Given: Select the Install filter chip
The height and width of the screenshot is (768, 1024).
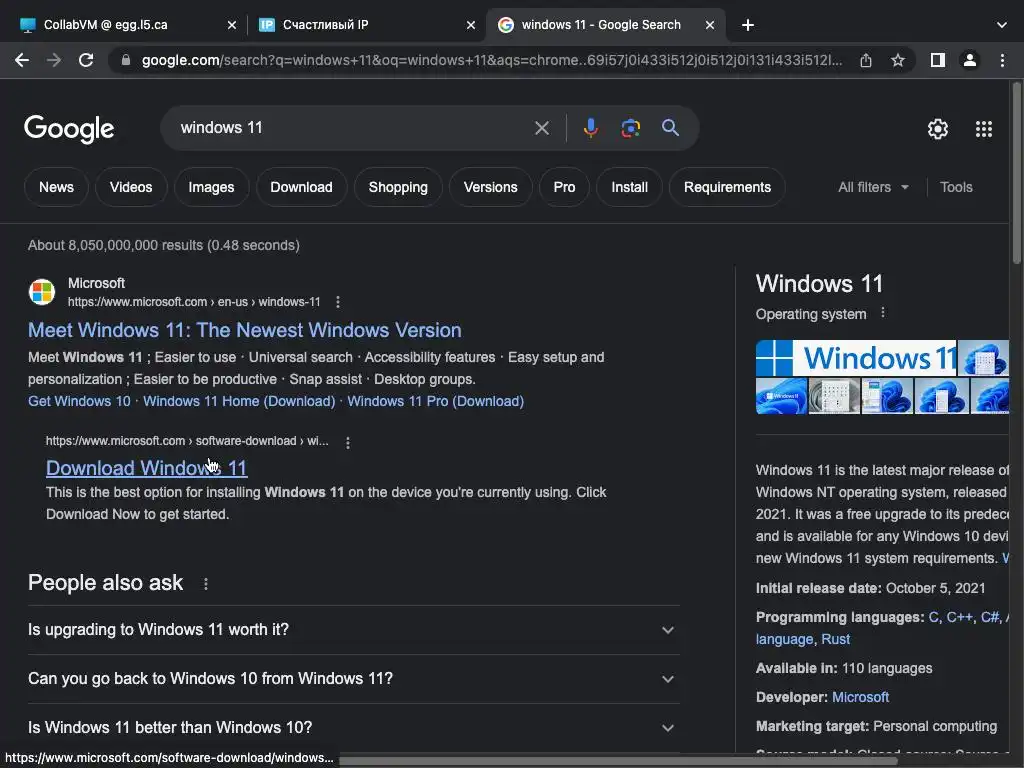Looking at the screenshot, I should [629, 187].
